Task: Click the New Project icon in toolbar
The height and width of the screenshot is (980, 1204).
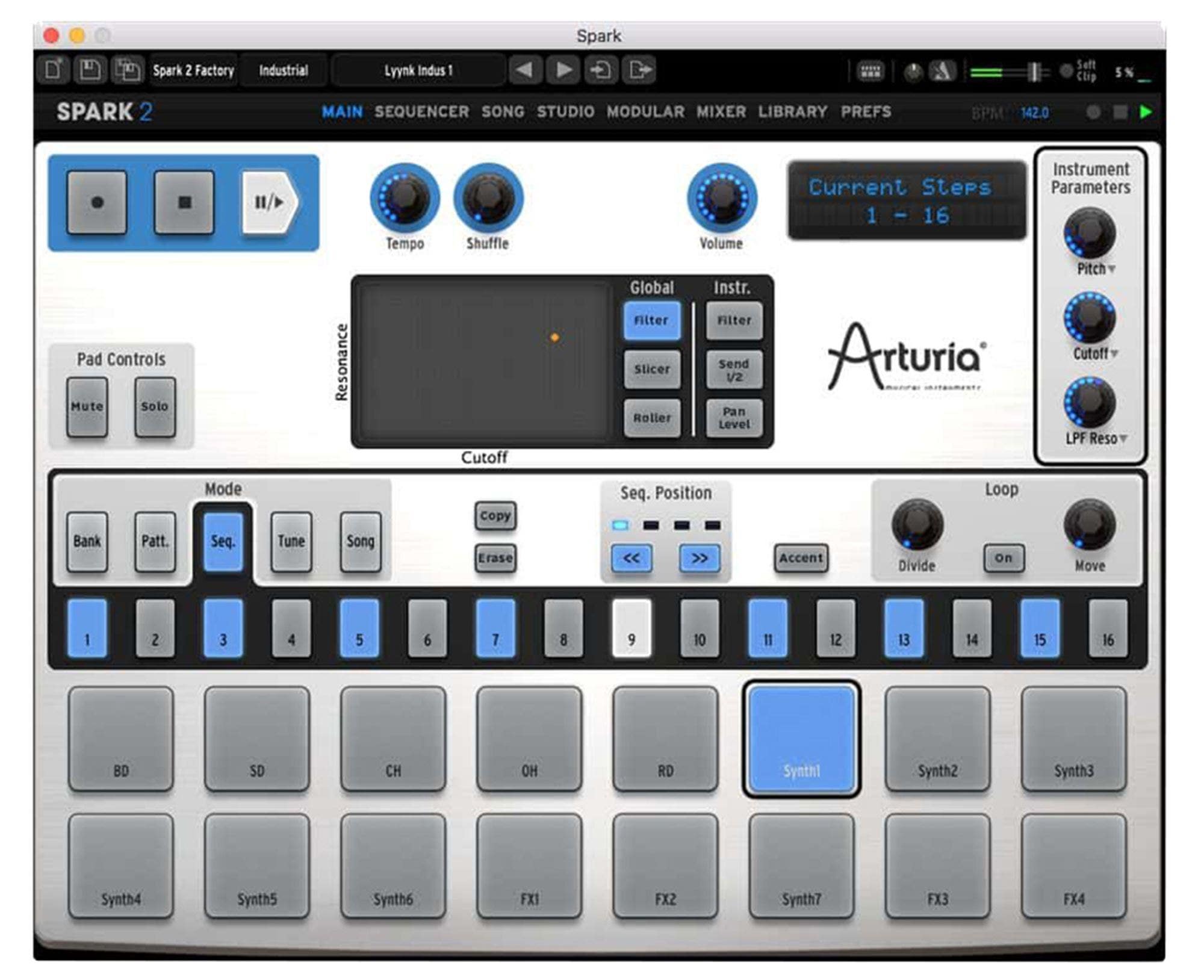Action: (54, 70)
